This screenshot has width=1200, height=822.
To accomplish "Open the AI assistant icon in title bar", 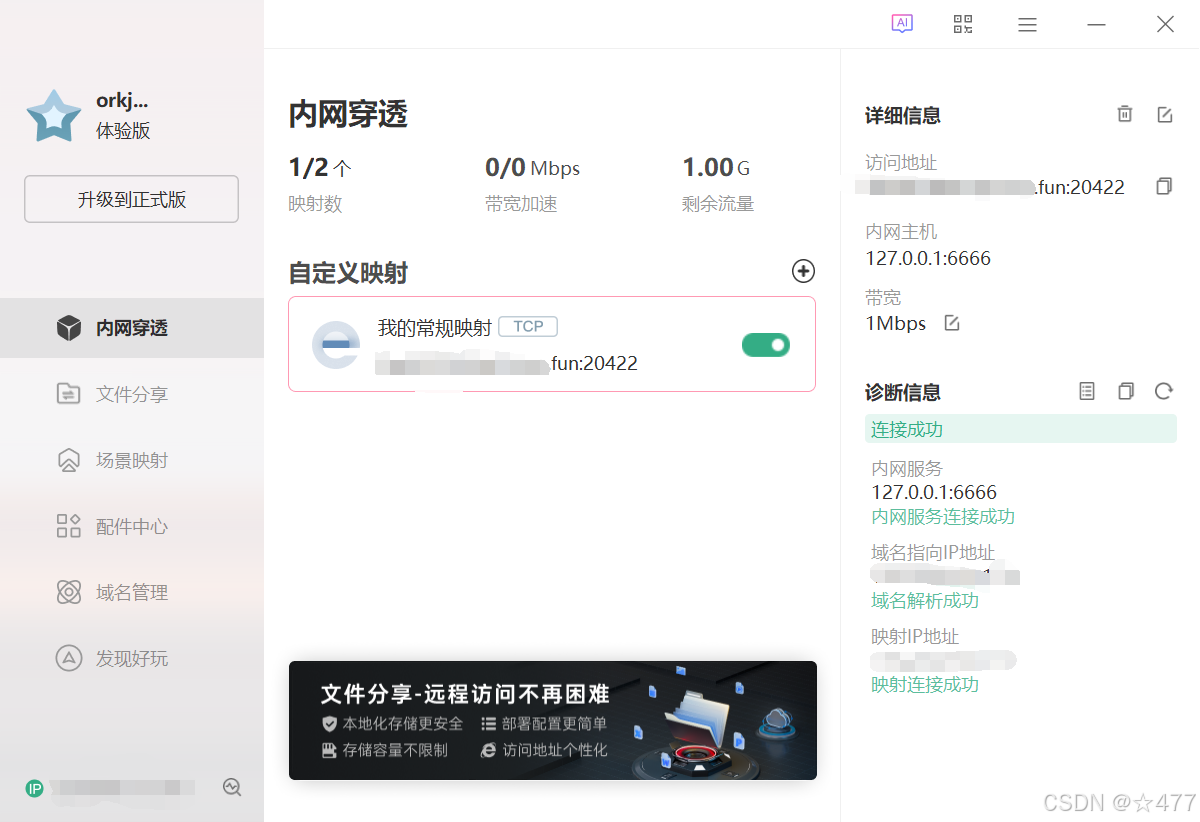I will [902, 24].
